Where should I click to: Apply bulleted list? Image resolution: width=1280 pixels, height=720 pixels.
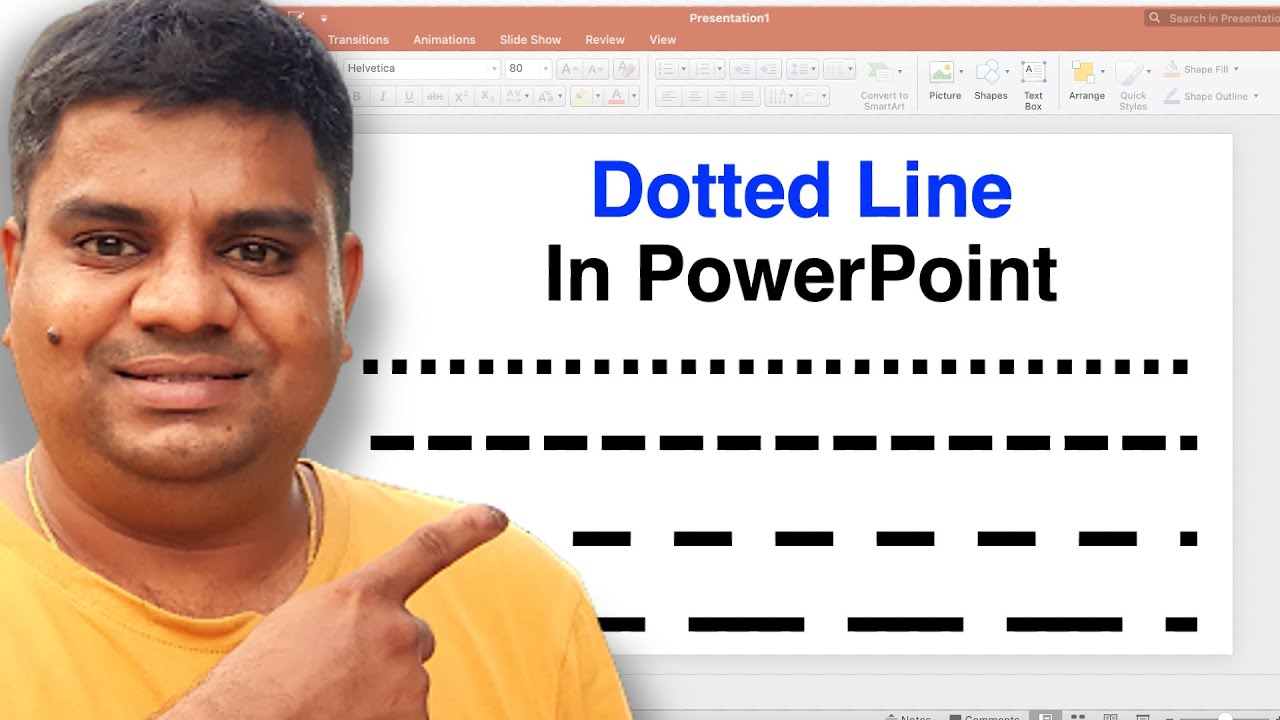point(667,69)
